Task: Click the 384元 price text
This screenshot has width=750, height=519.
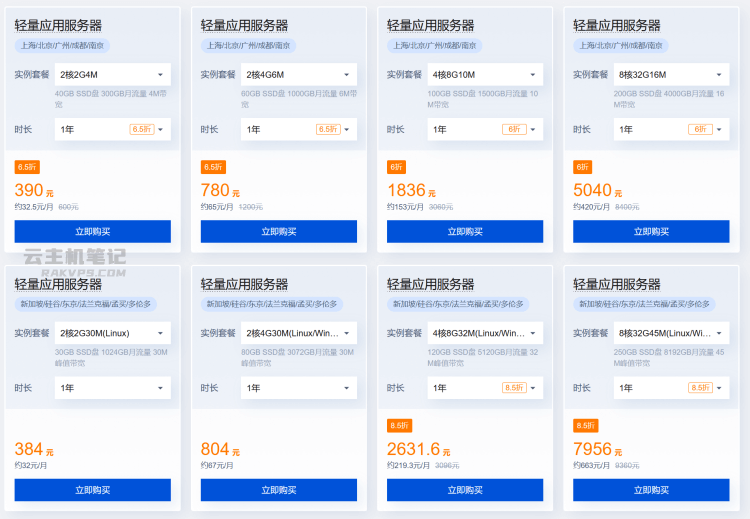Action: click(x=34, y=449)
